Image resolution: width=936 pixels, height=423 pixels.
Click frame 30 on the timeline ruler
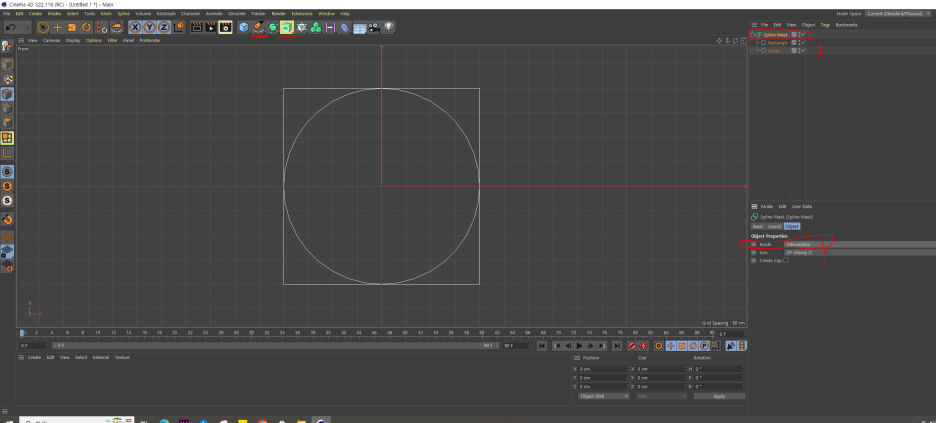[x=251, y=333]
